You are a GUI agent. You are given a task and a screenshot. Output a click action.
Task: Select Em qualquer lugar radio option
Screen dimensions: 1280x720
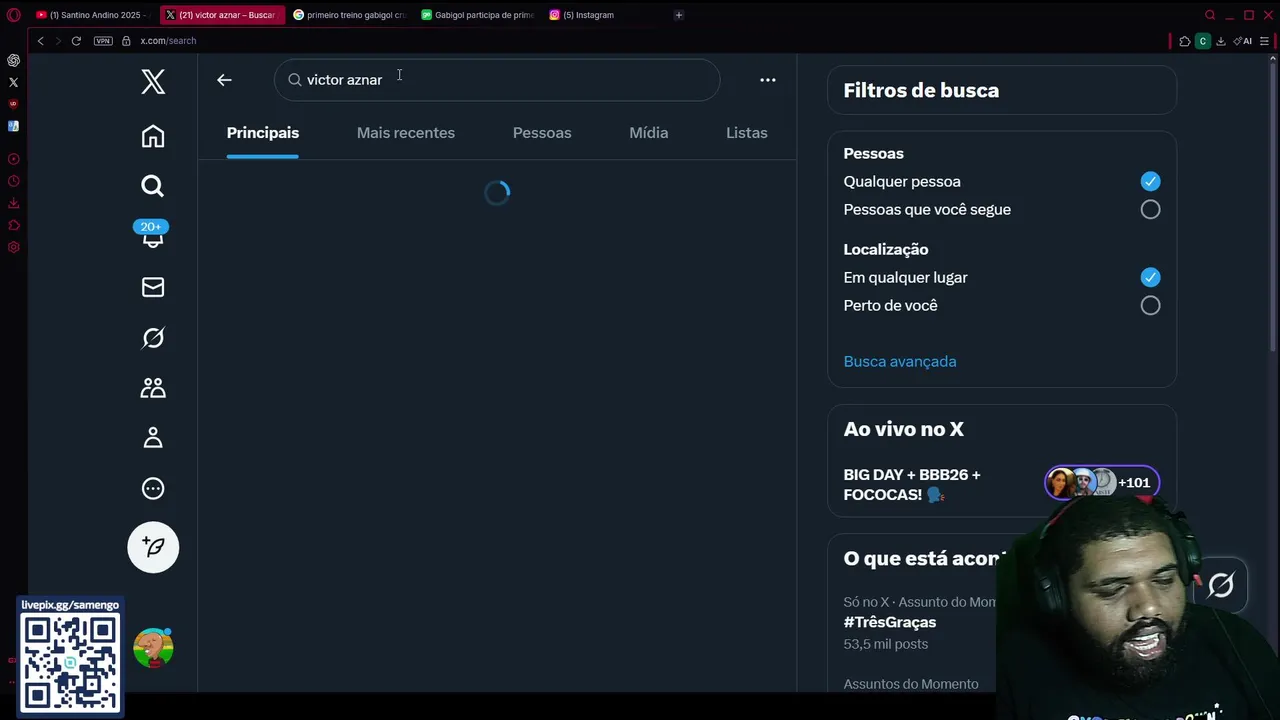pos(1150,277)
